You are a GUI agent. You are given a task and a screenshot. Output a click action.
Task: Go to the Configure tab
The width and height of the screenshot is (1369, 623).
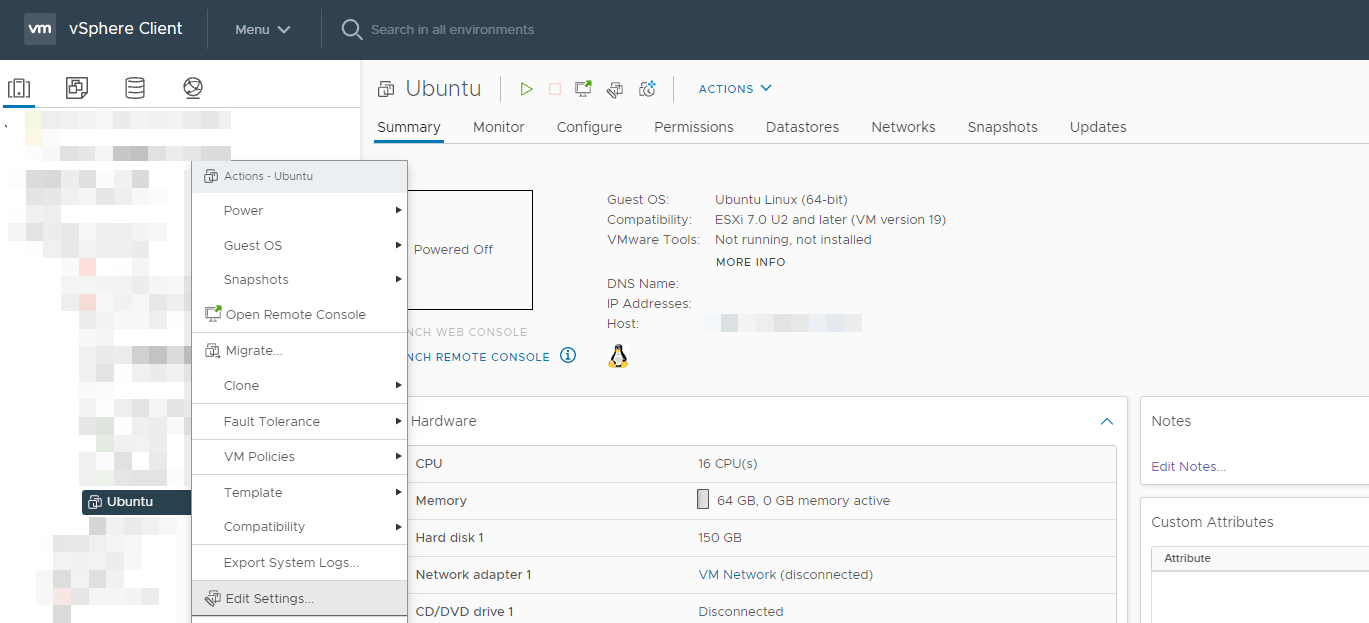coord(589,127)
